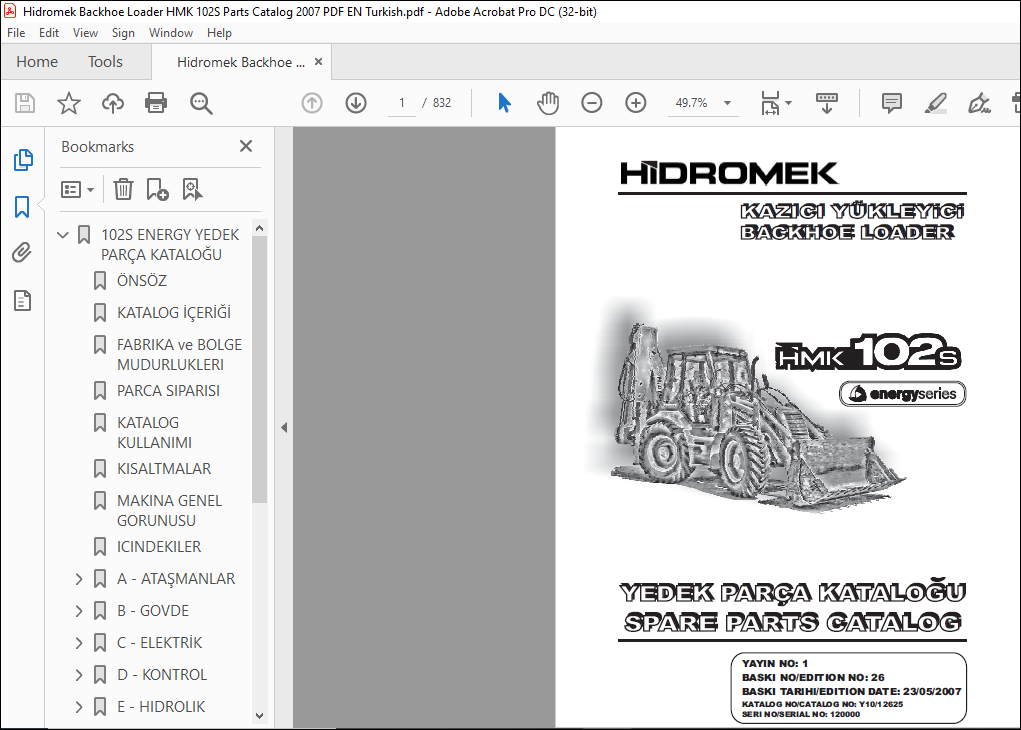The width and height of the screenshot is (1021, 730).
Task: Expand the A - ATAŞMANLAR bookmark
Action: coord(79,579)
